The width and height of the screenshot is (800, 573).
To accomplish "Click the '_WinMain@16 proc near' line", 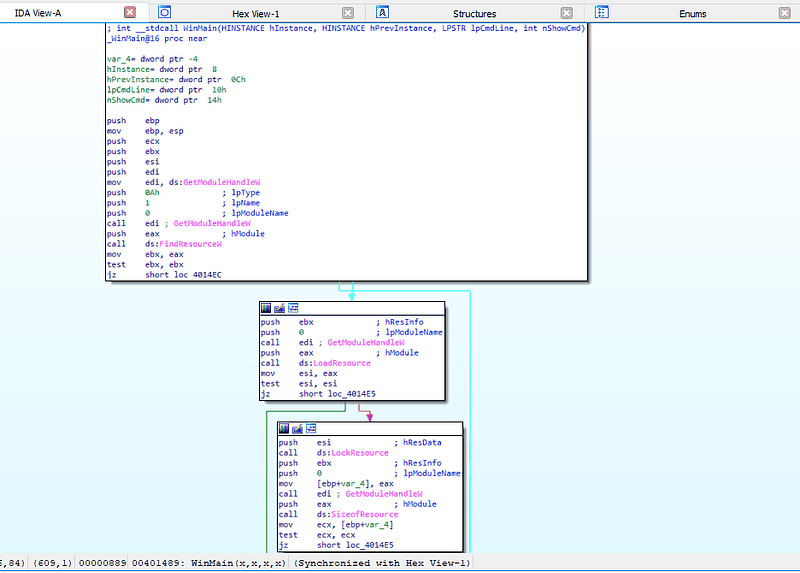I will pos(157,38).
